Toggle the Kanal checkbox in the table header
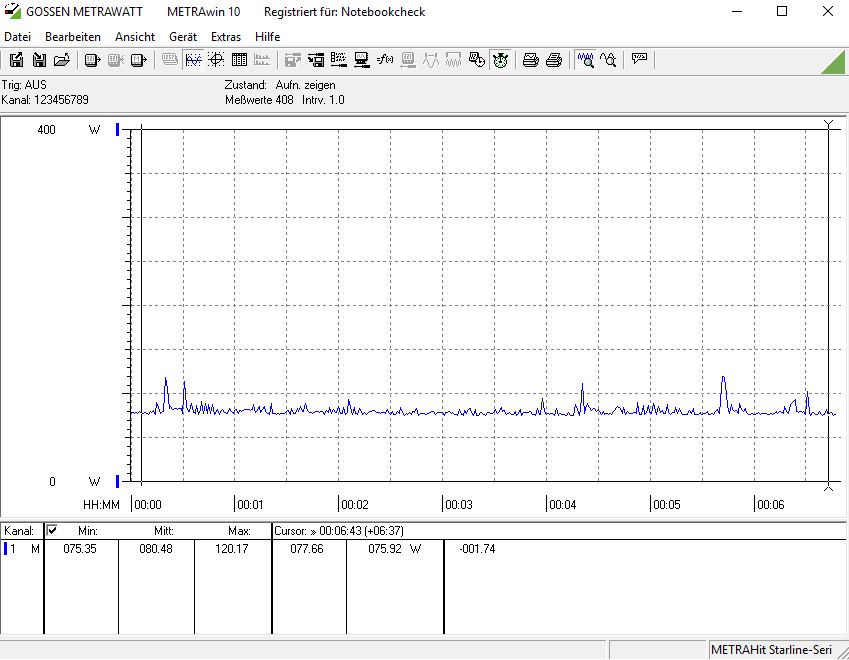The width and height of the screenshot is (849, 660). pos(52,530)
